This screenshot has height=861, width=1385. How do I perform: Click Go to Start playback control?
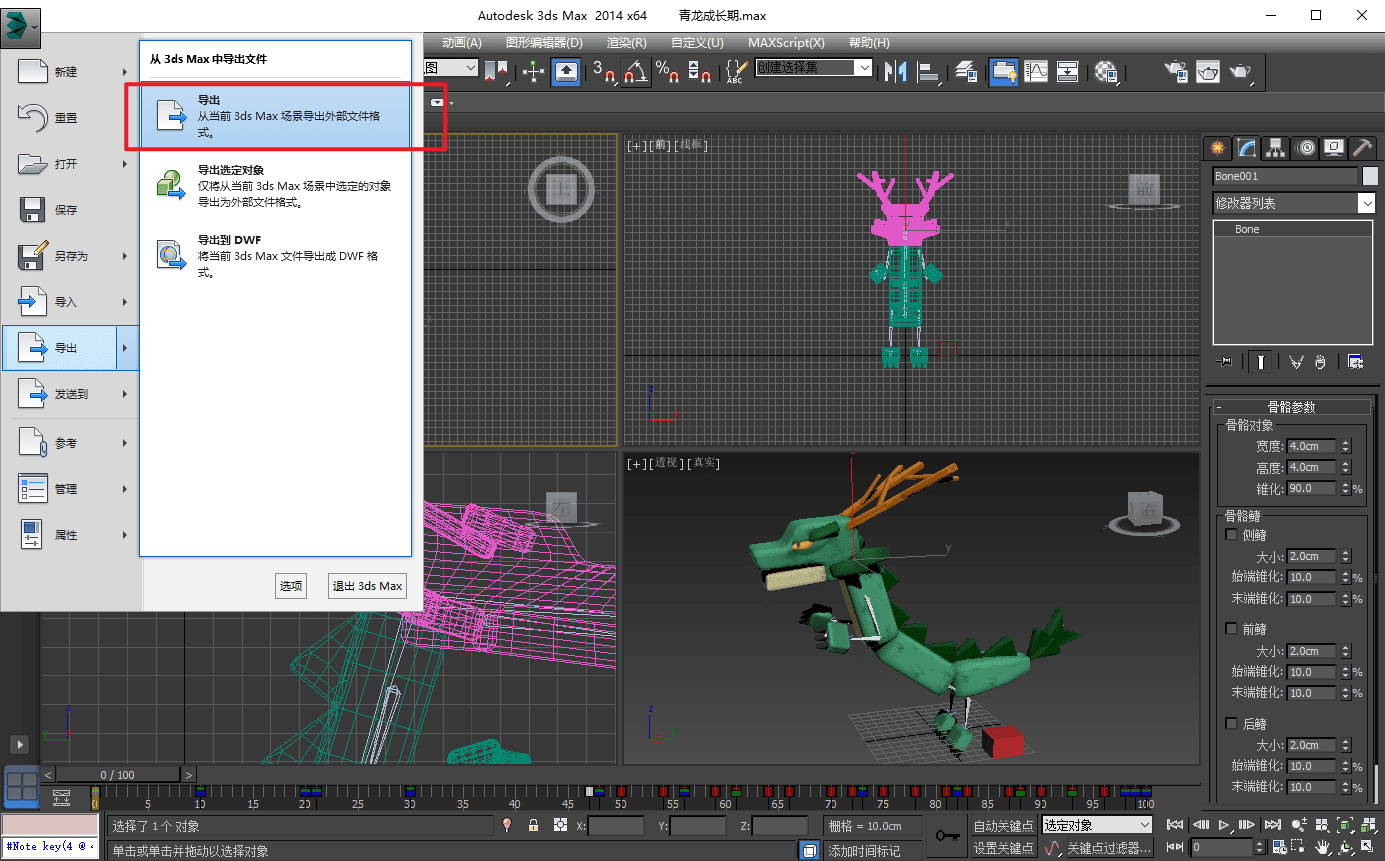pyautogui.click(x=1176, y=825)
